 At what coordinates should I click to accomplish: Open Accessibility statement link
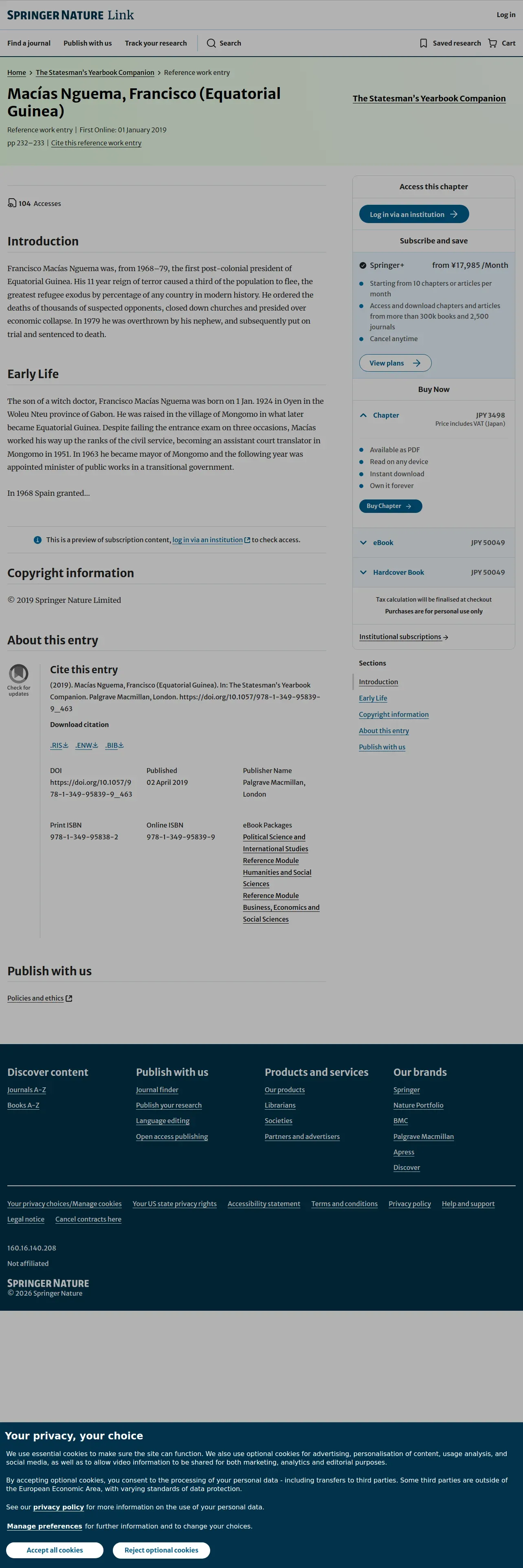(x=264, y=1203)
